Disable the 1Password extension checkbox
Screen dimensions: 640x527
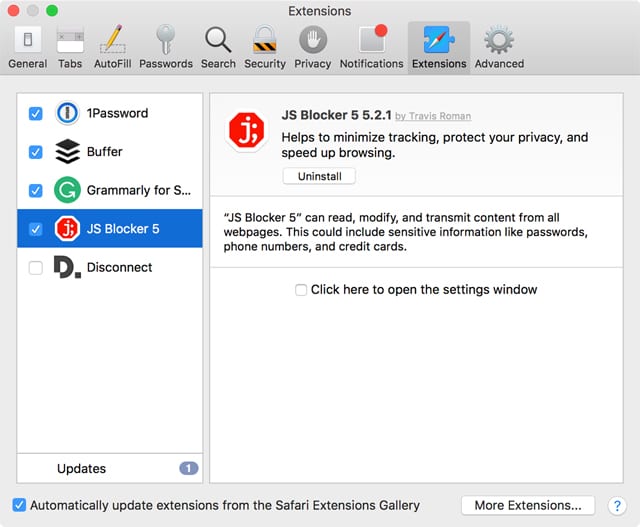click(36, 114)
